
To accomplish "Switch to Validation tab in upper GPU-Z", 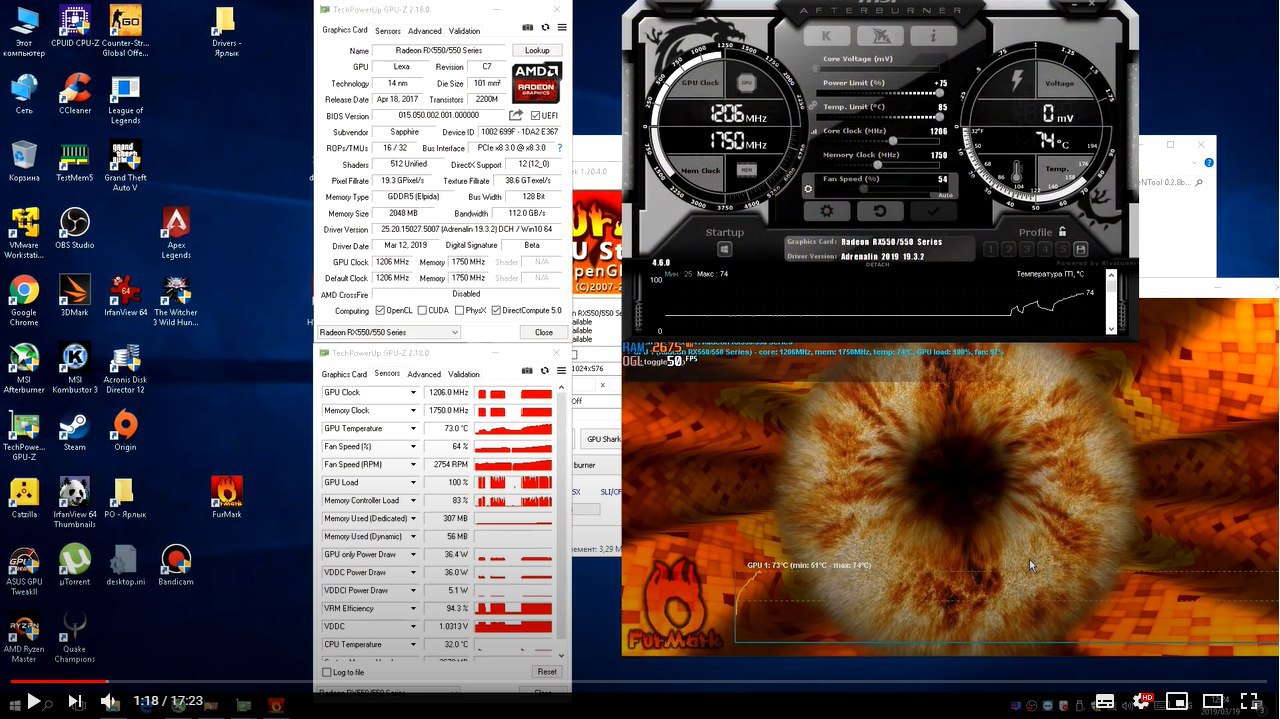I will coord(464,31).
